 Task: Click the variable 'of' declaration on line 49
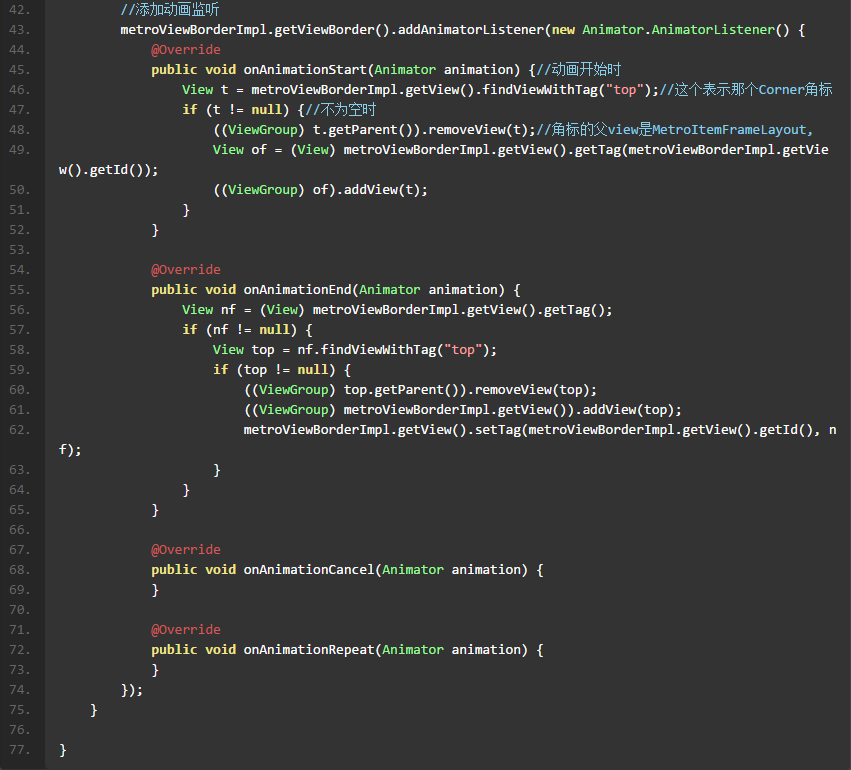coord(259,150)
